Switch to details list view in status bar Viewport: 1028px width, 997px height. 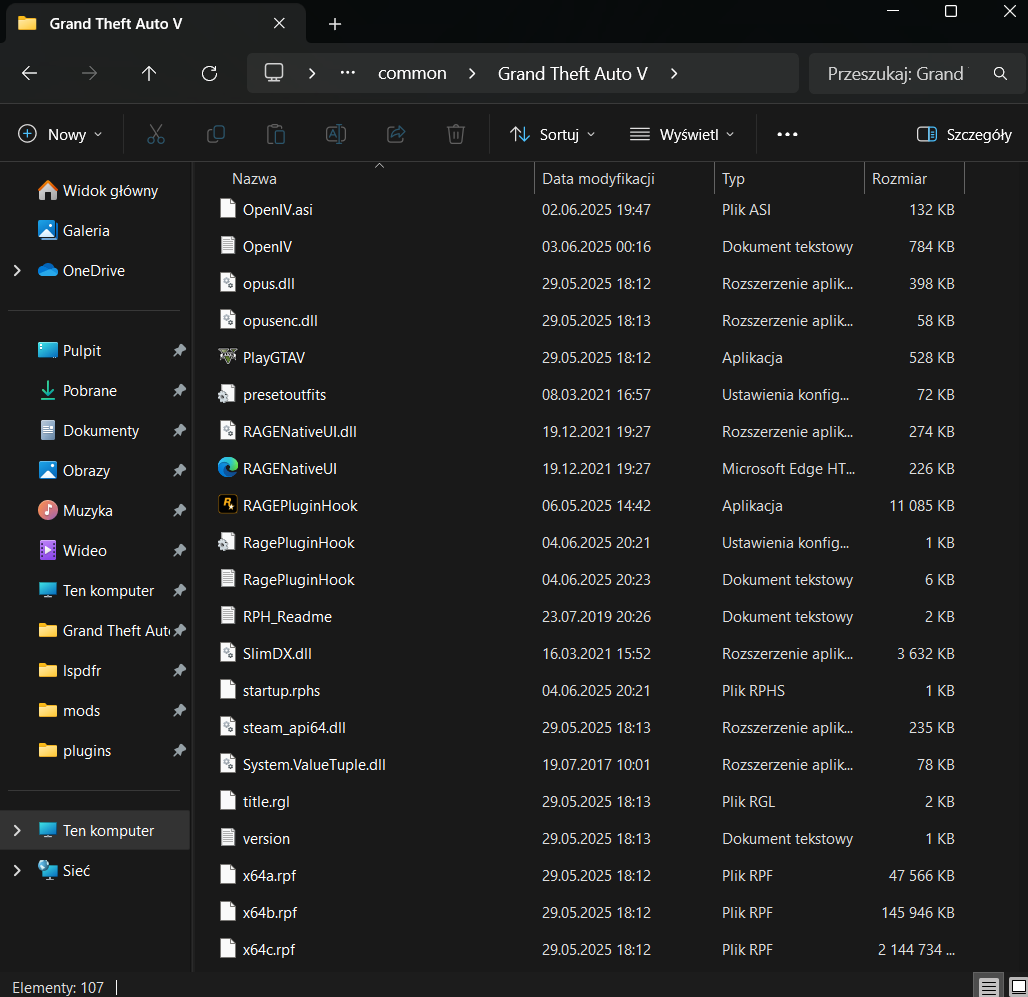coord(988,987)
